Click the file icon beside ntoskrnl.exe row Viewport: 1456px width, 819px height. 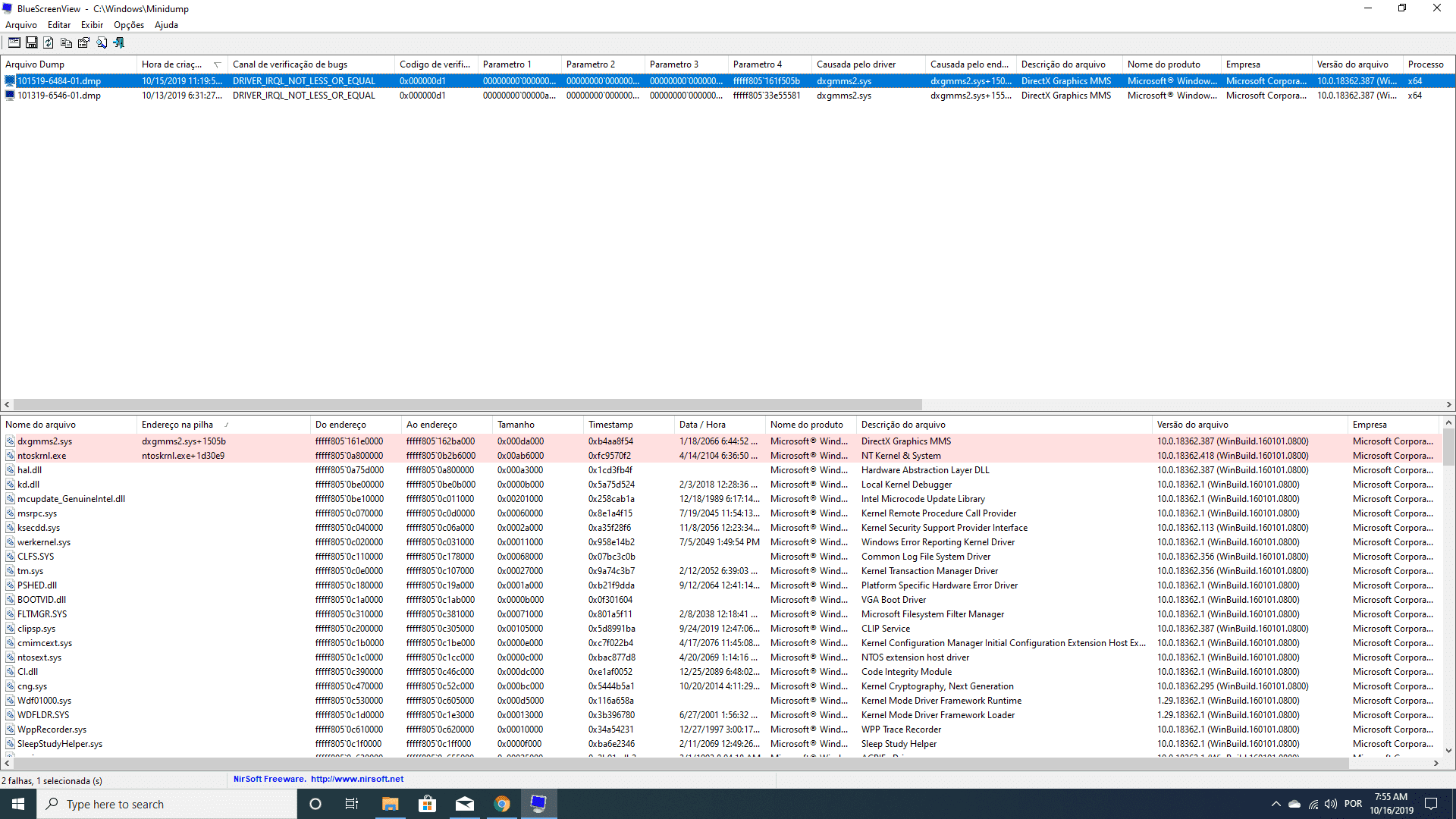[x=11, y=456]
